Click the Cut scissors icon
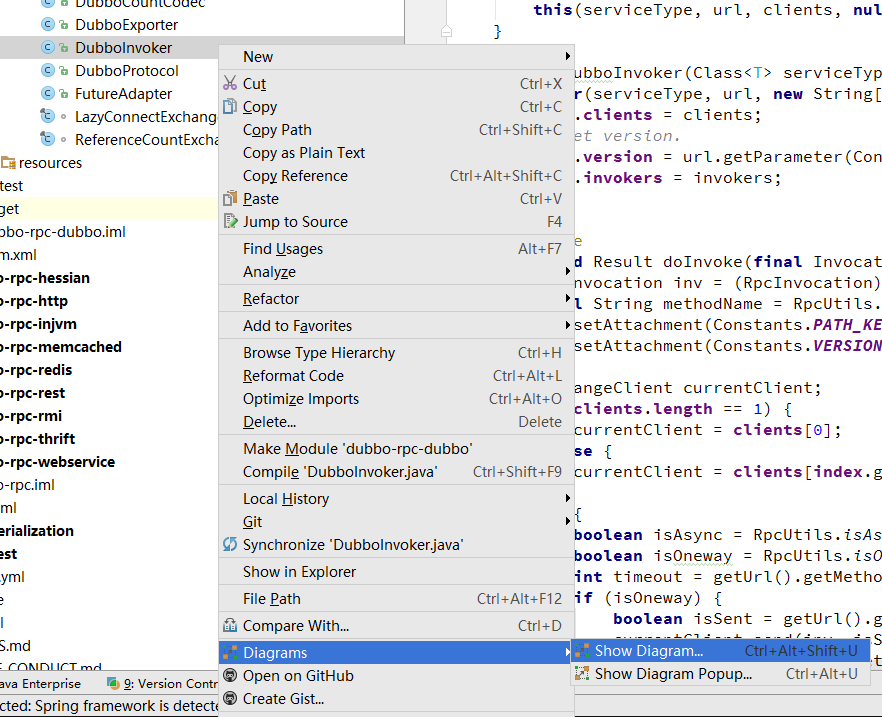The height and width of the screenshot is (717, 882). 230,83
